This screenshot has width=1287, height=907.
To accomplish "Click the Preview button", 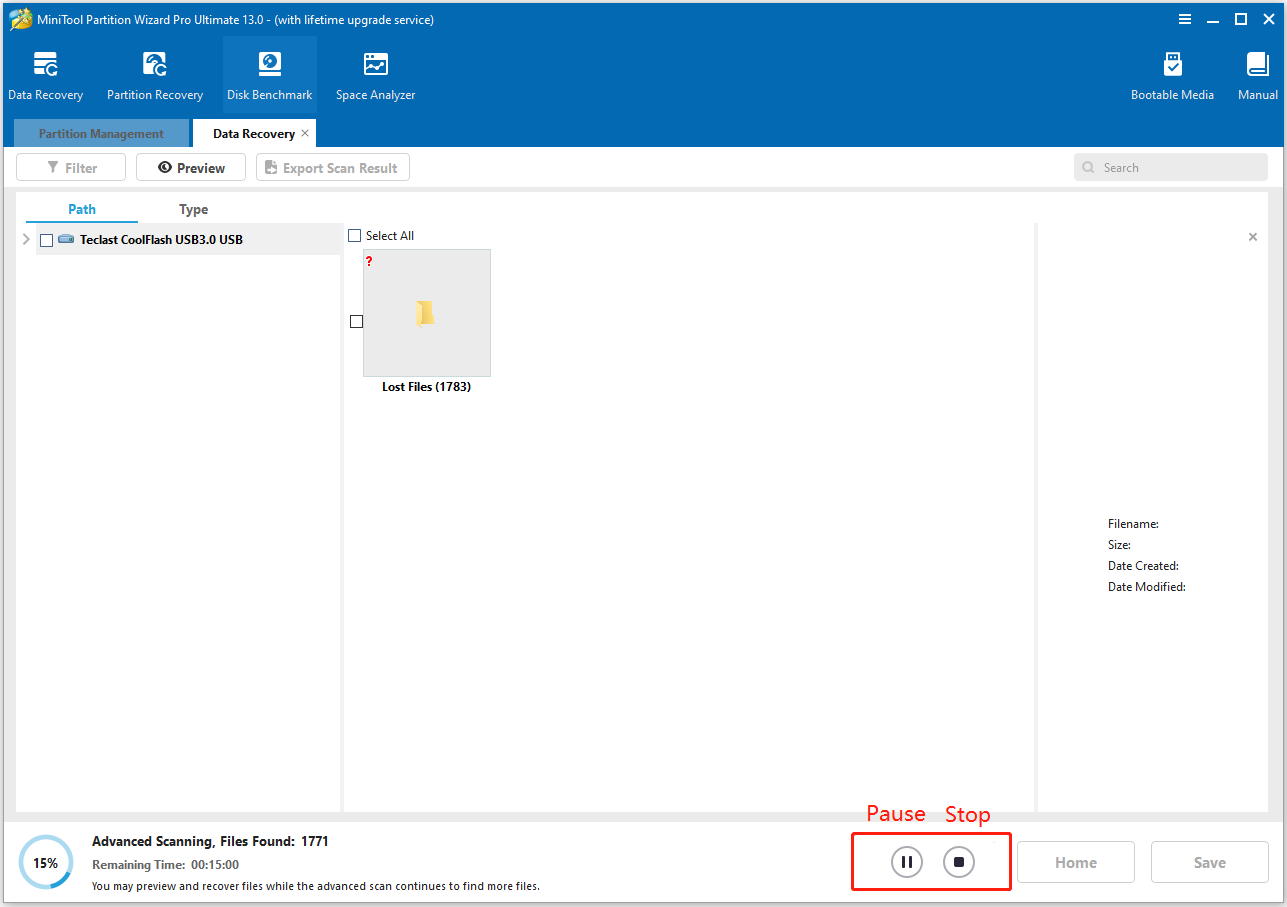I will point(191,168).
